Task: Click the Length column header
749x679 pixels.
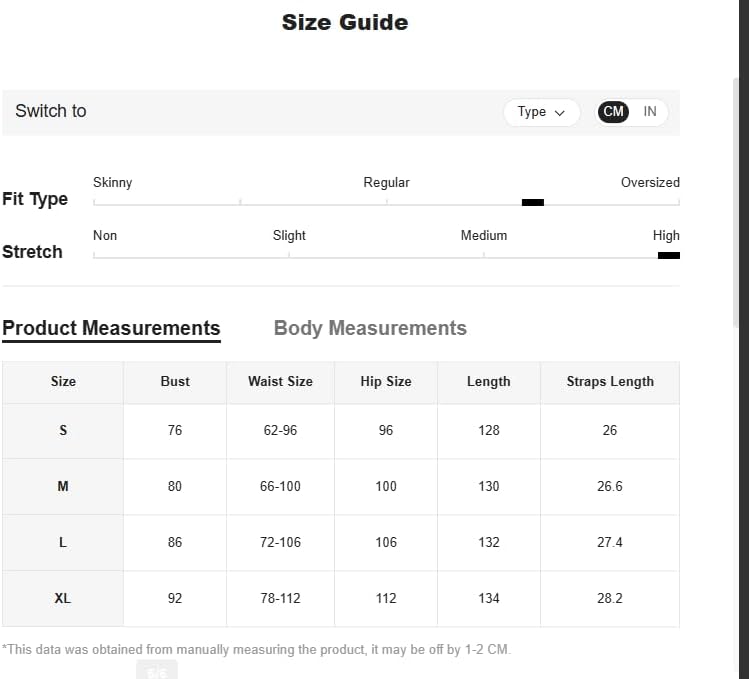Action: 489,382
